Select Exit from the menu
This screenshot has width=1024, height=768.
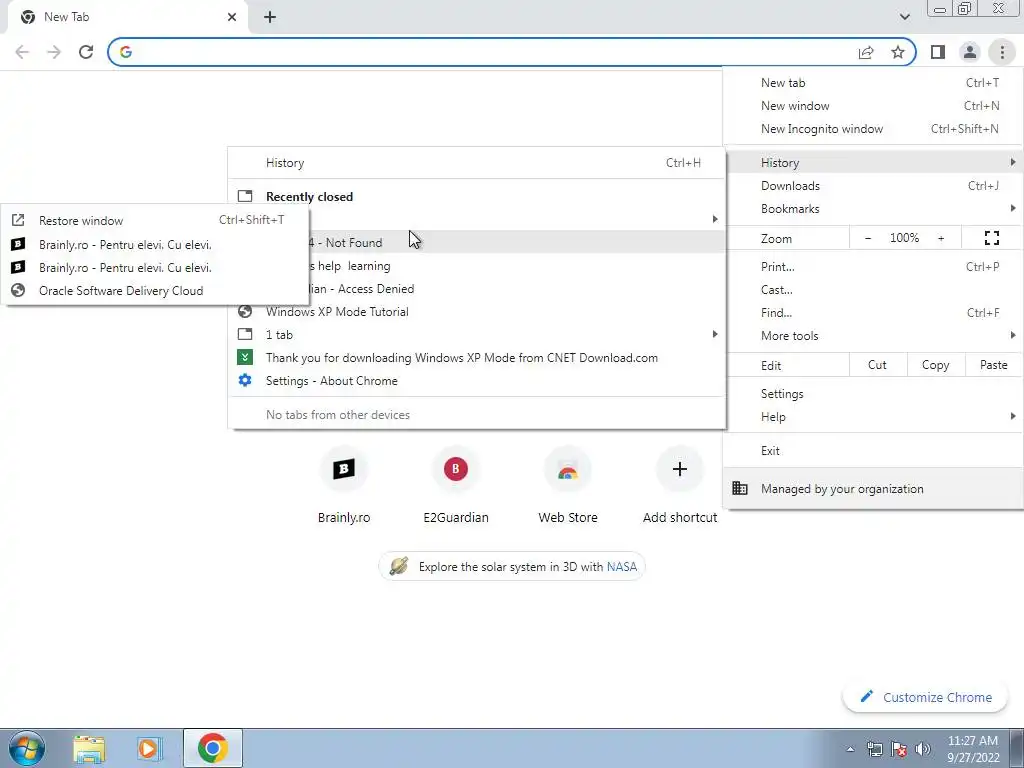point(873,451)
